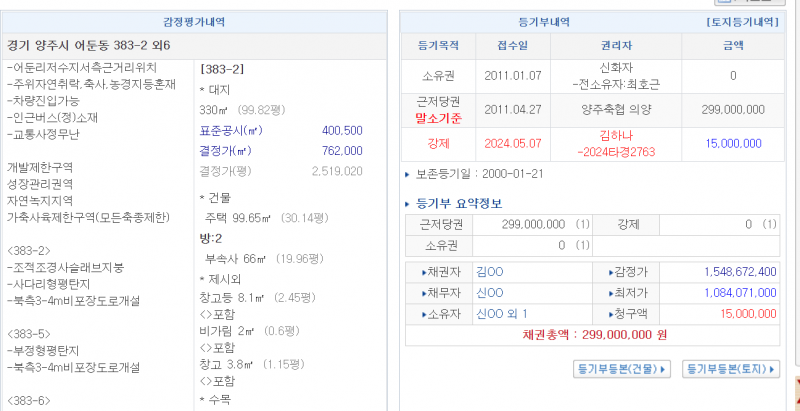Image resolution: width=800 pixels, height=411 pixels.
Task: Click the arrow icon beside 등기부 요약정보
Action: (x=407, y=201)
